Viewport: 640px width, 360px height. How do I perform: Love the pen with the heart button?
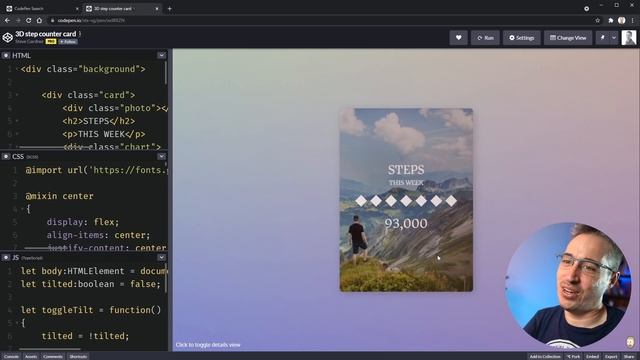(x=458, y=38)
